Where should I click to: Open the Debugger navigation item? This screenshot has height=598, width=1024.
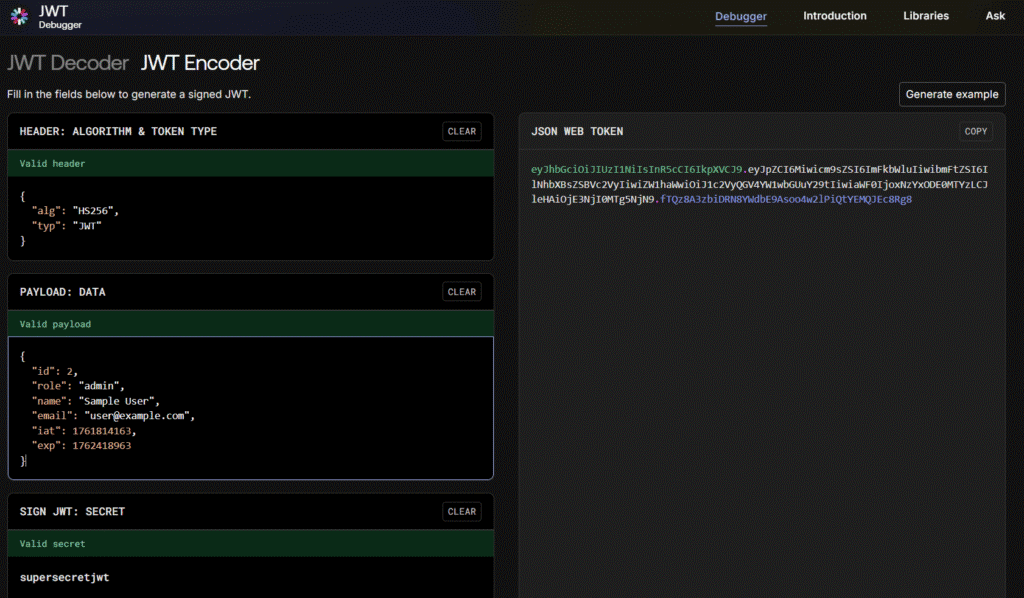click(x=741, y=16)
